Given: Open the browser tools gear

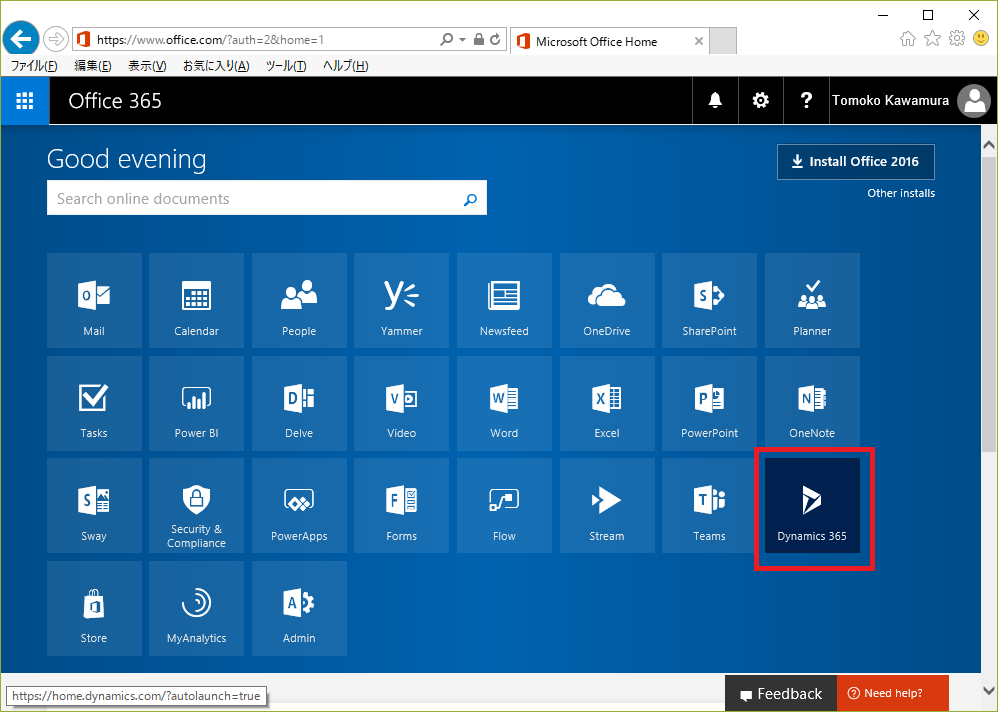Looking at the screenshot, I should click(x=957, y=39).
